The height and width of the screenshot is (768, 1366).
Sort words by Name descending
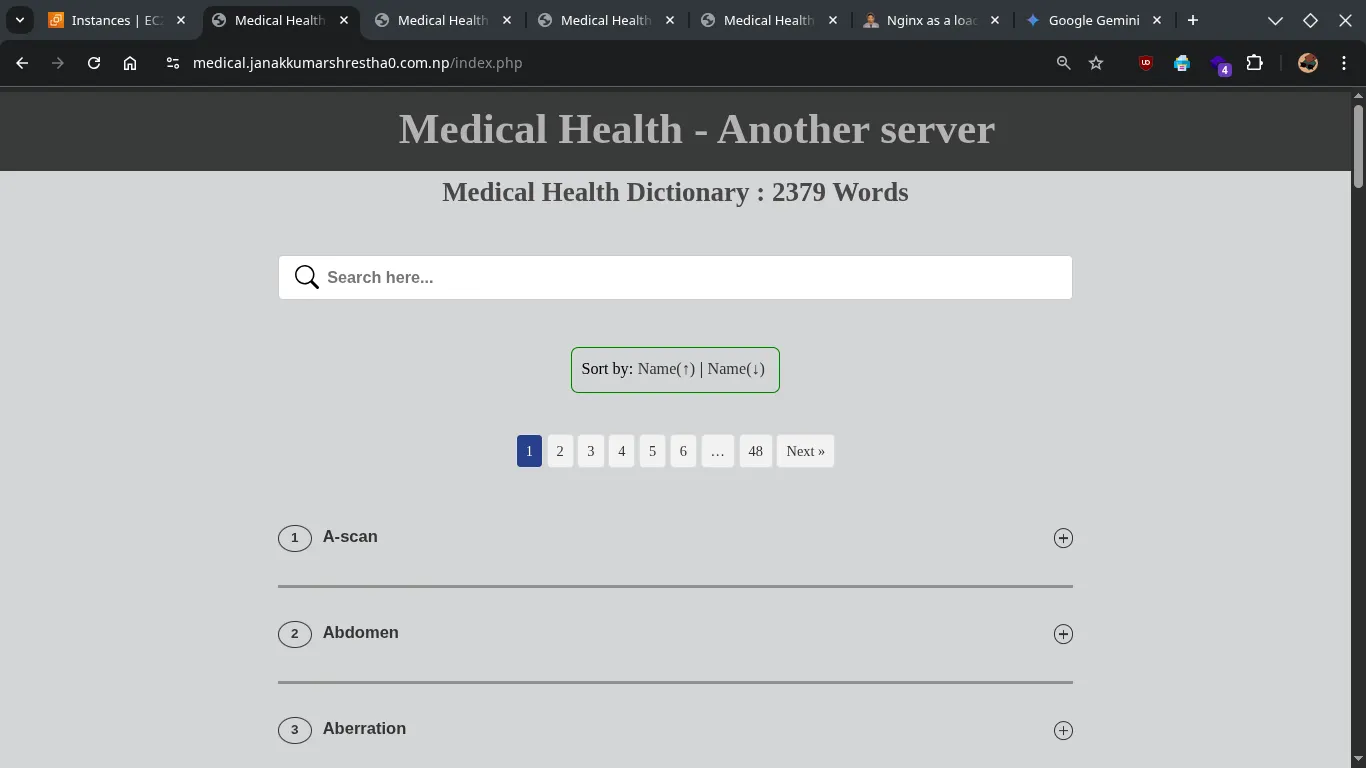[x=736, y=369]
